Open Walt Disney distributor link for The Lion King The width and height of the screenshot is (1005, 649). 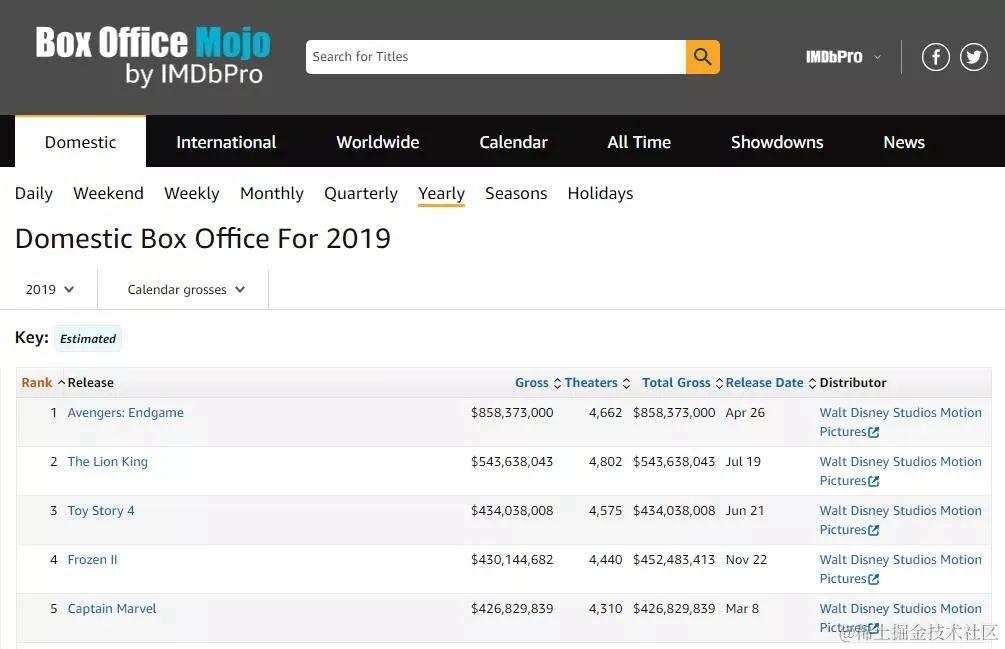tap(901, 471)
